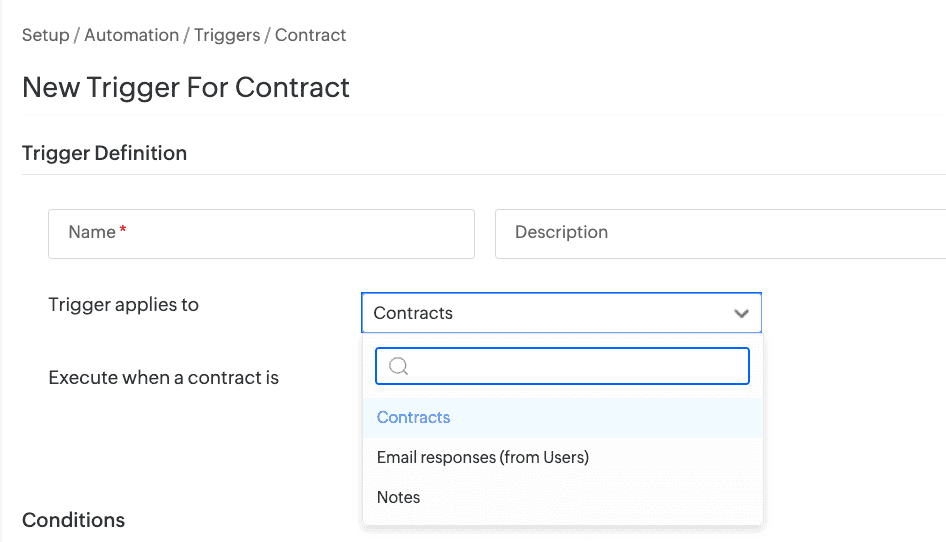Focus the dropdown search text box
The height and width of the screenshot is (542, 946).
coord(575,366)
